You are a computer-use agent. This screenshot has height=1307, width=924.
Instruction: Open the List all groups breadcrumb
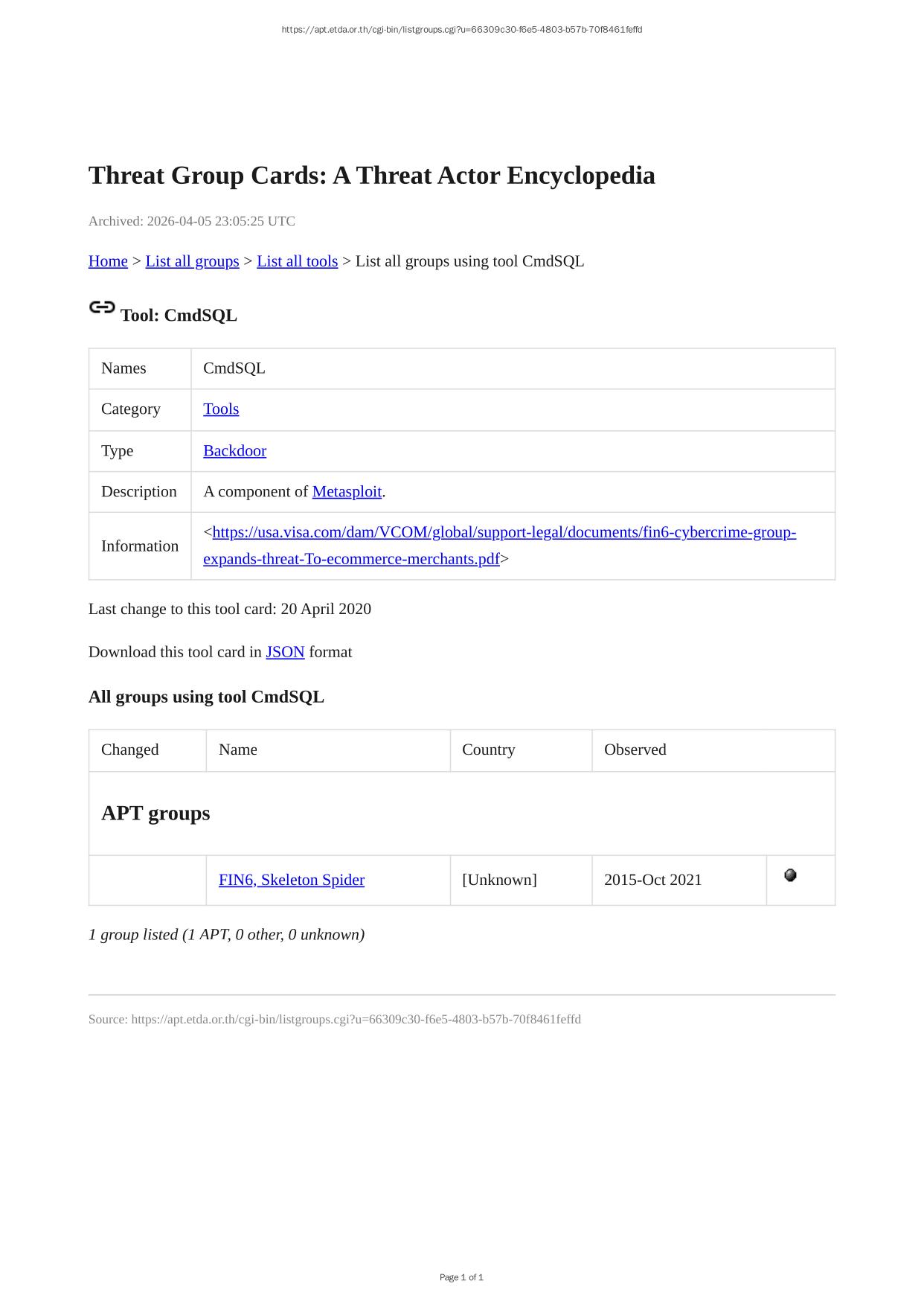[x=192, y=261]
